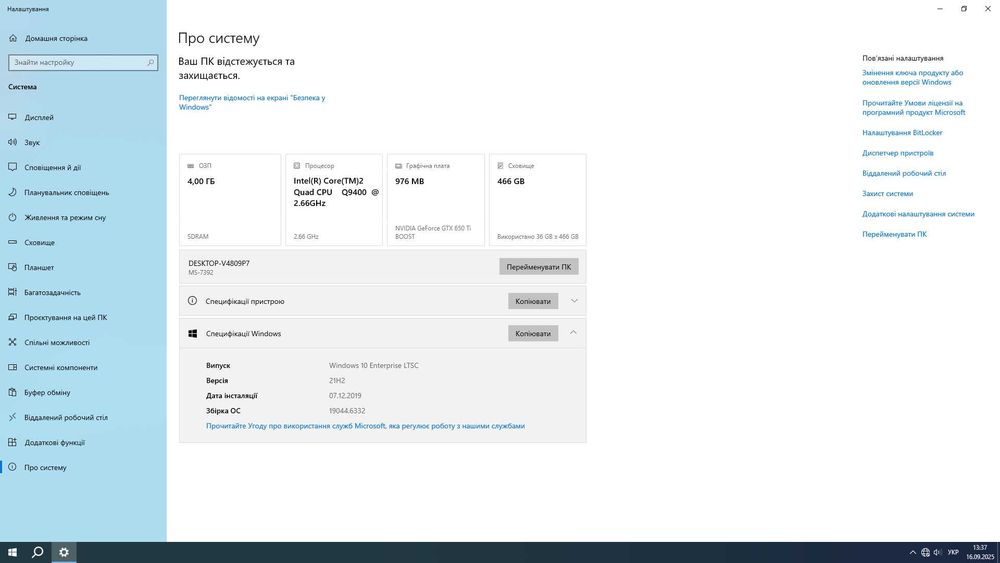Open Змінення ключа продукту link
Screen dimensions: 1000x563
(913, 77)
